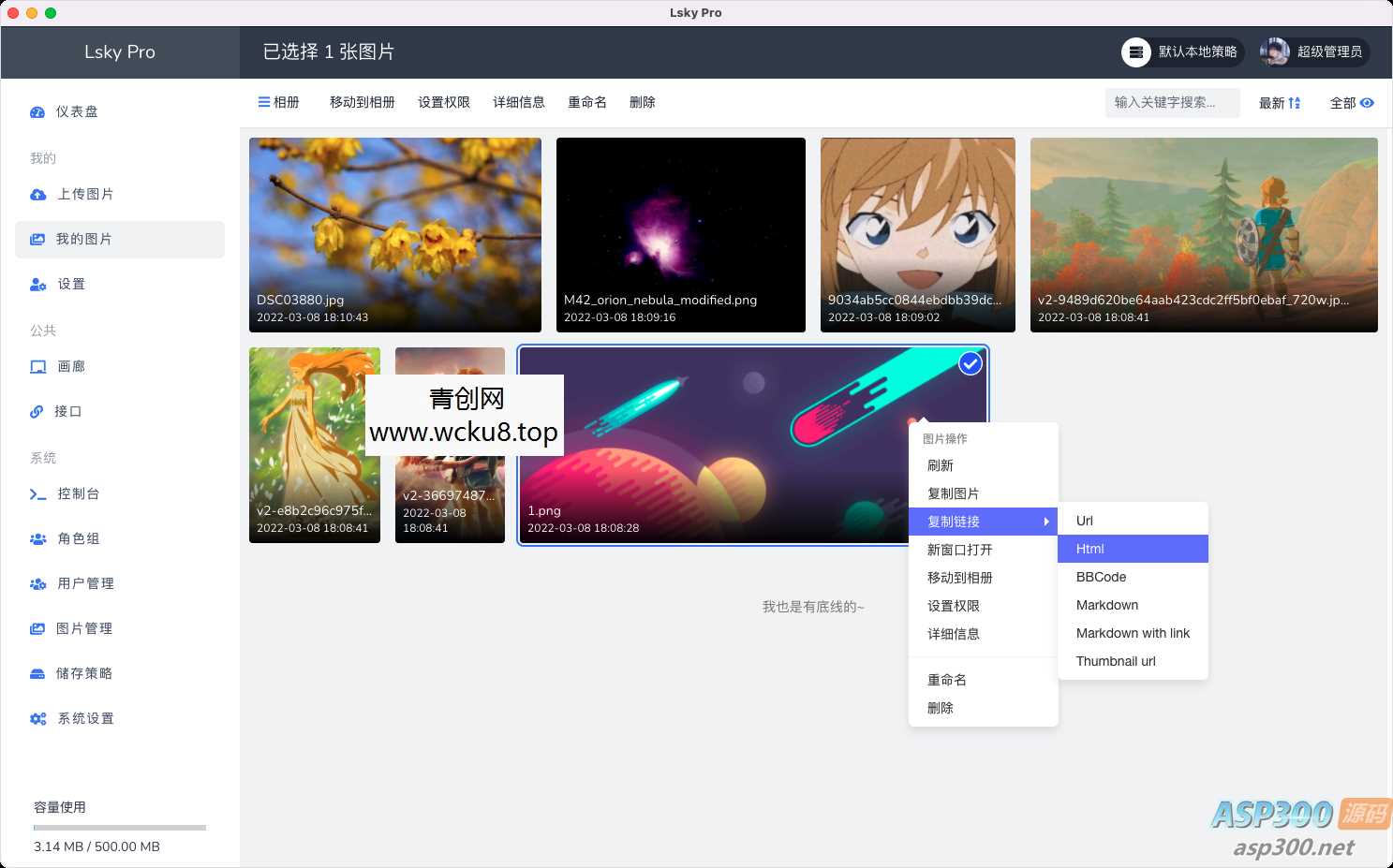Select the 仪表盘 dashboard icon
Image resolution: width=1393 pixels, height=868 pixels.
(x=37, y=111)
